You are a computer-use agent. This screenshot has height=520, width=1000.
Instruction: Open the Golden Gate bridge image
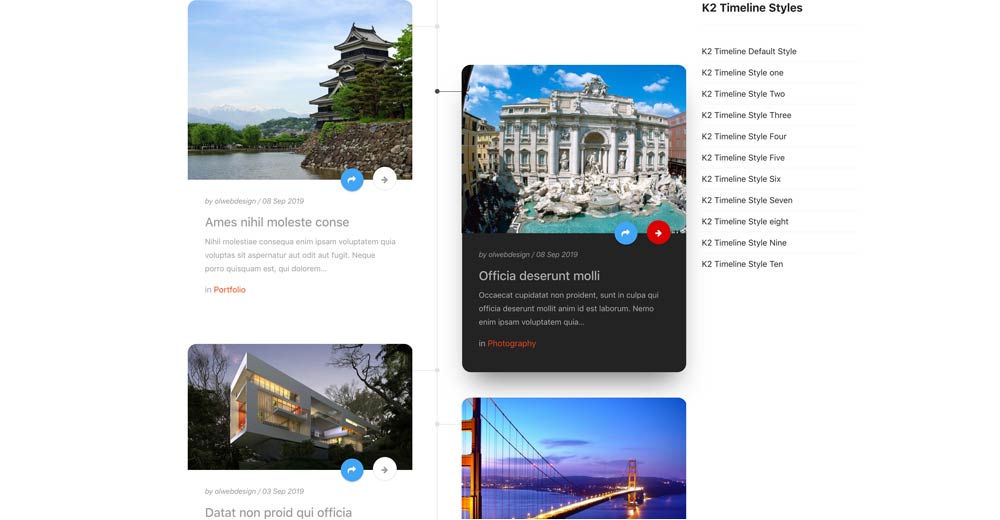pos(574,458)
